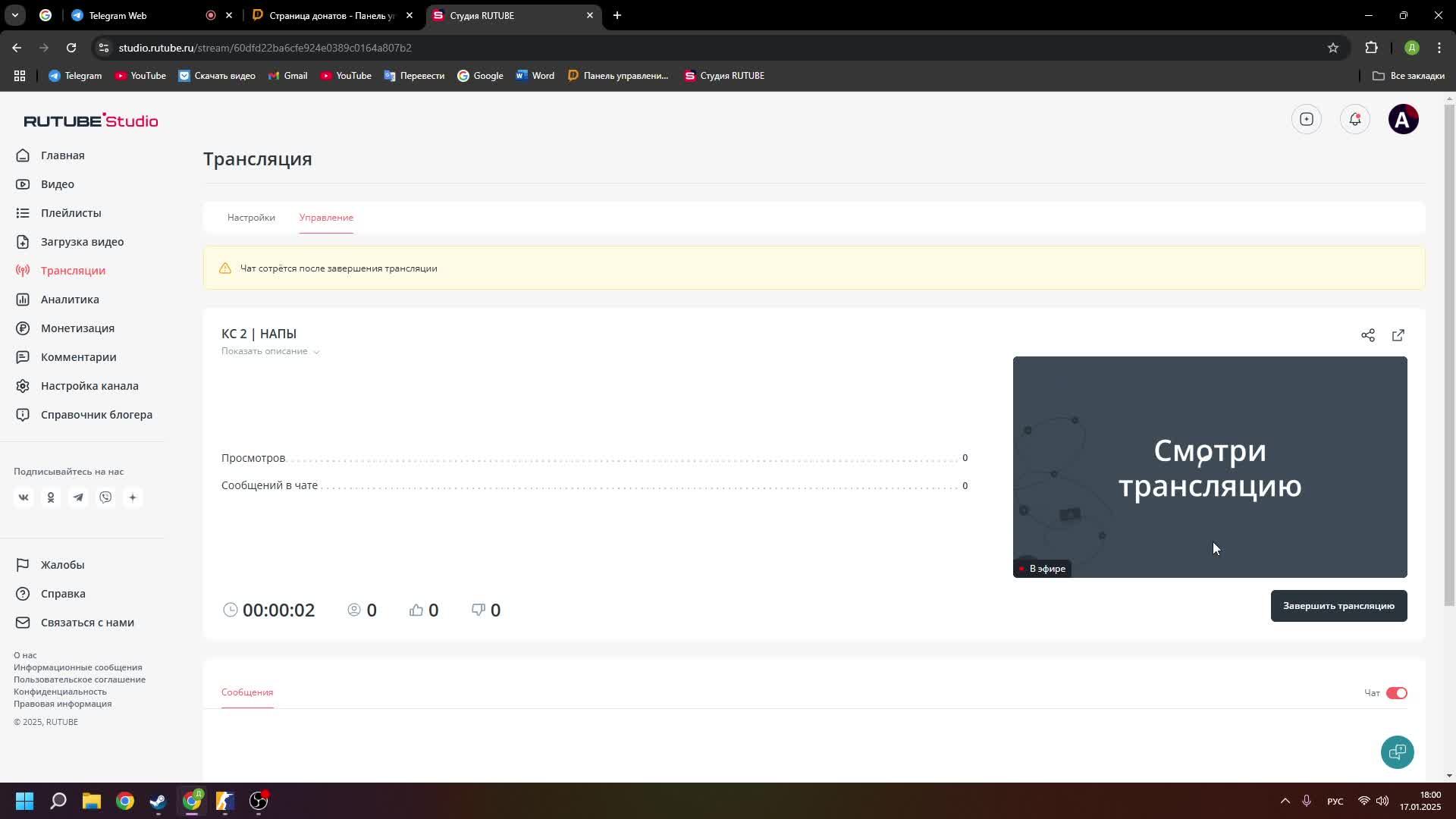The height and width of the screenshot is (819, 1456).
Task: Open Монетизация section
Action: (66, 328)
